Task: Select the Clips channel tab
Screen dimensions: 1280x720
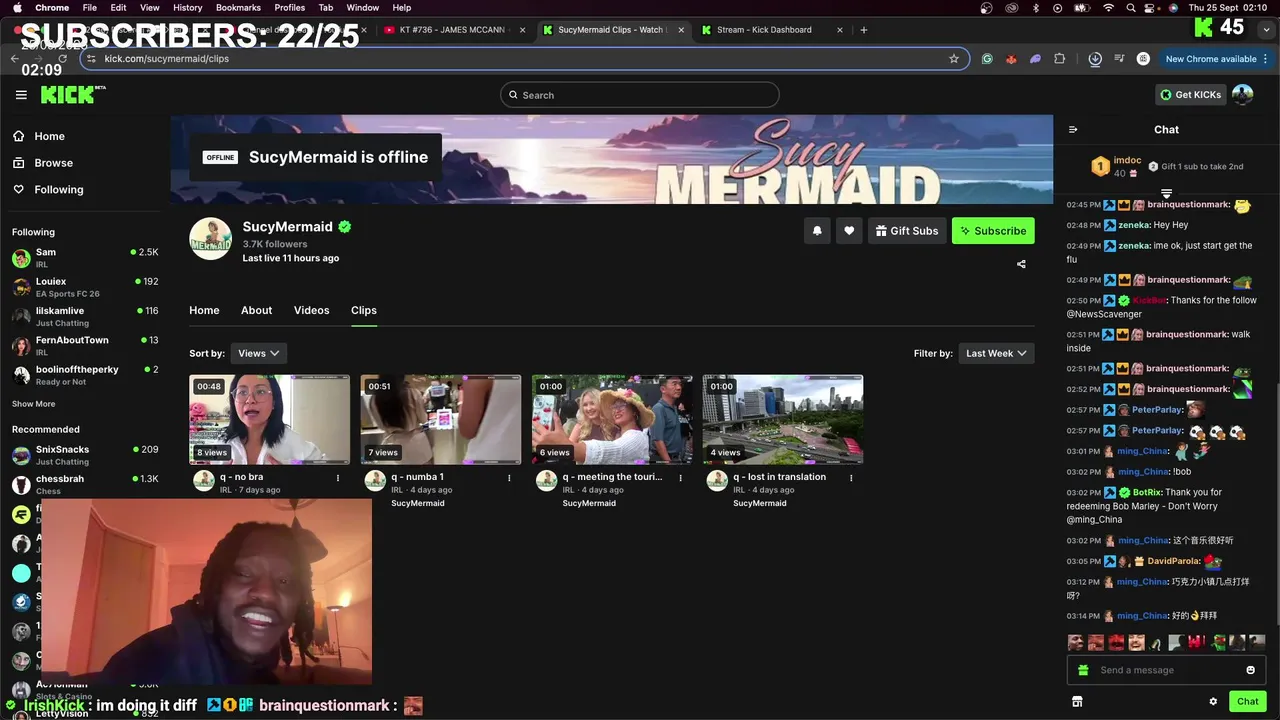Action: tap(364, 310)
